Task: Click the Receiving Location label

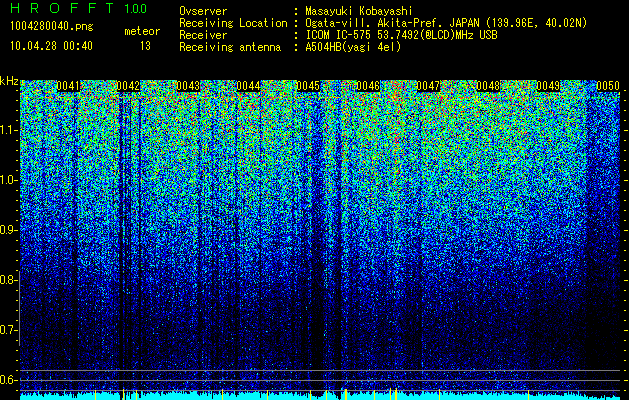Action: (x=233, y=23)
